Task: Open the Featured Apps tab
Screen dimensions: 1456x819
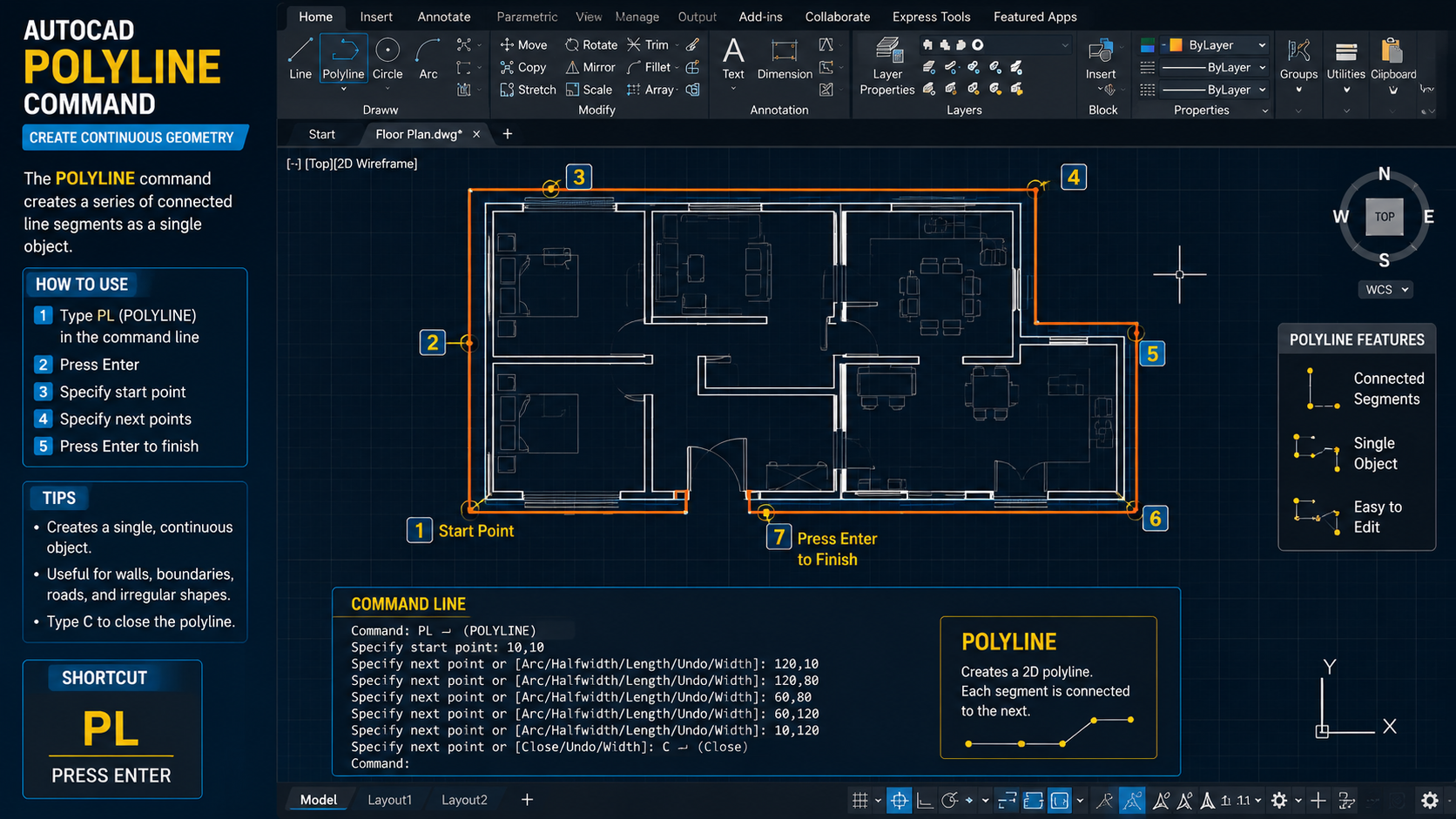Action: coord(1035,17)
